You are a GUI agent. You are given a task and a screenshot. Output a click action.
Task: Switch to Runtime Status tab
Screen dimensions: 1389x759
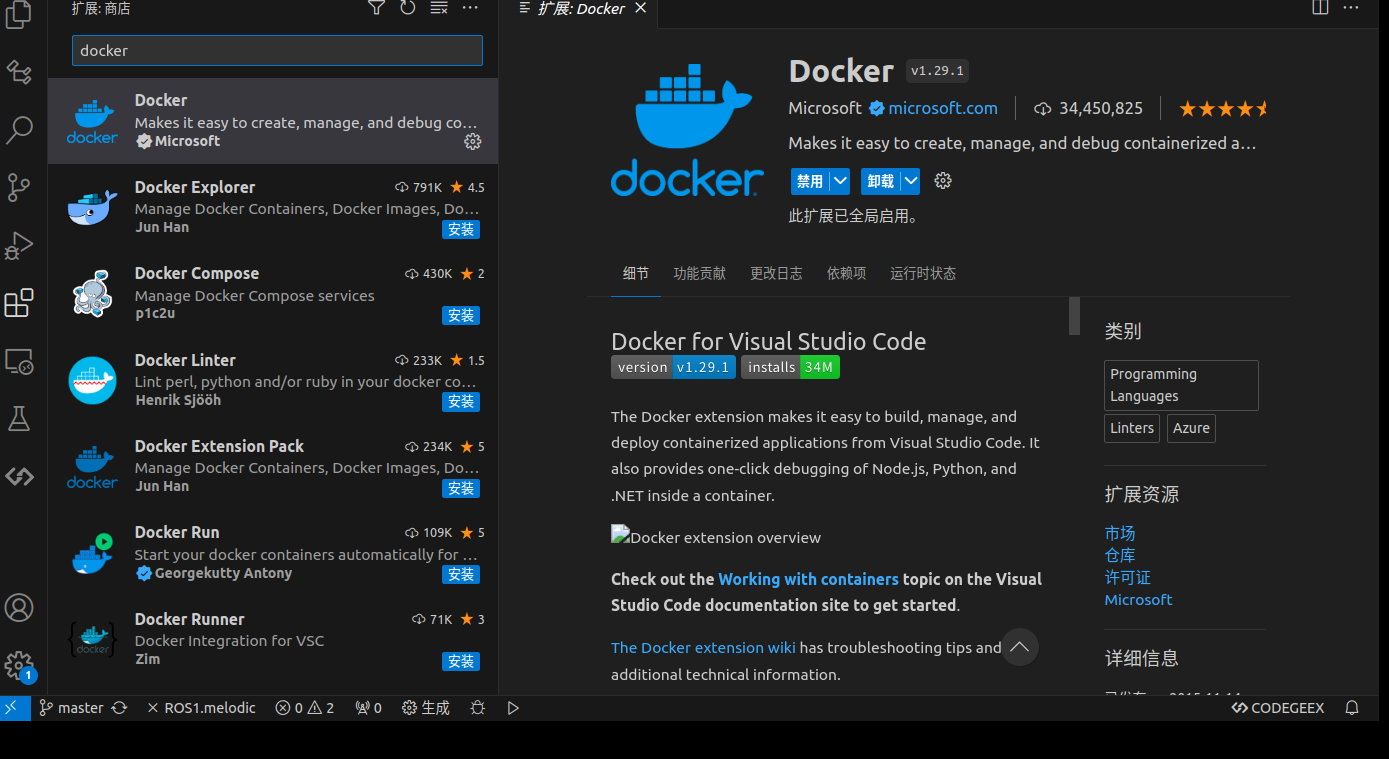pyautogui.click(x=923, y=273)
